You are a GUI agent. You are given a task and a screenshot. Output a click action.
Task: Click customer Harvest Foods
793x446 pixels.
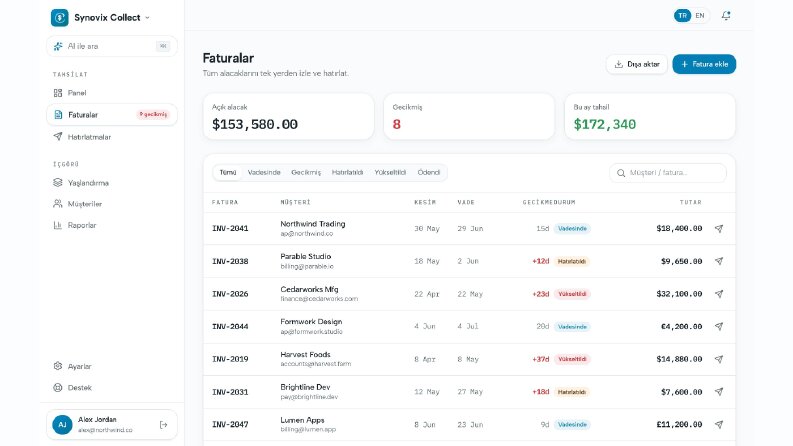305,354
